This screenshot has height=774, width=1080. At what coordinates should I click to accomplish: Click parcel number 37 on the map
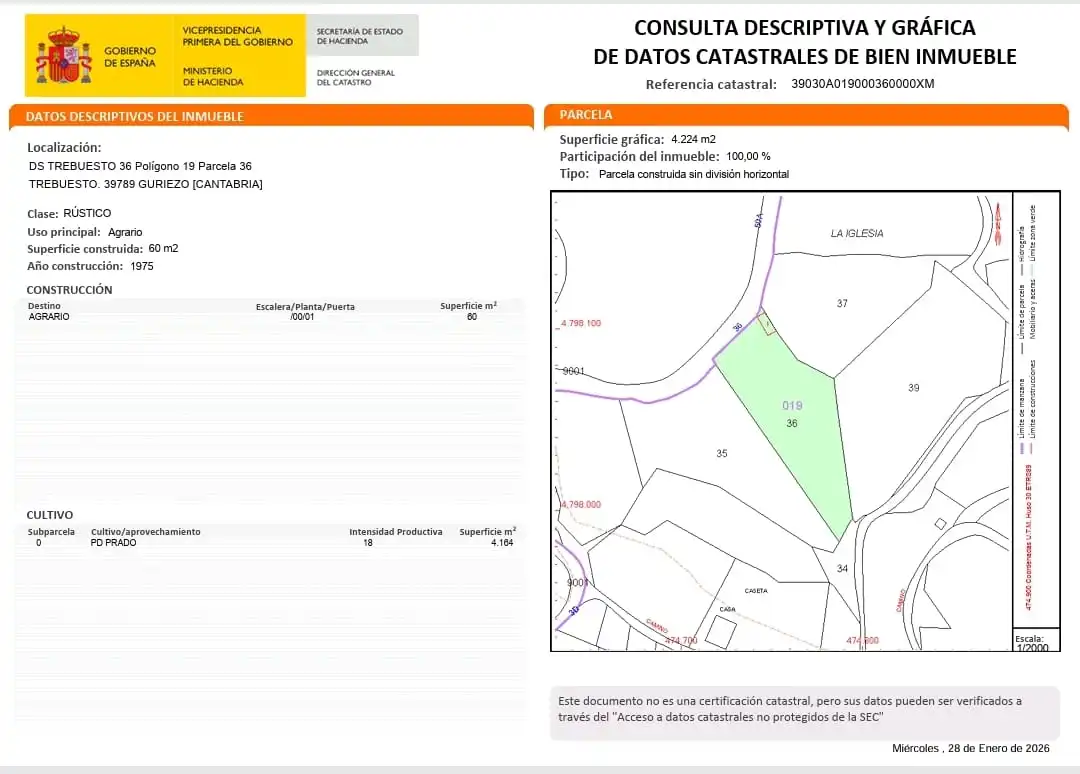pos(842,303)
